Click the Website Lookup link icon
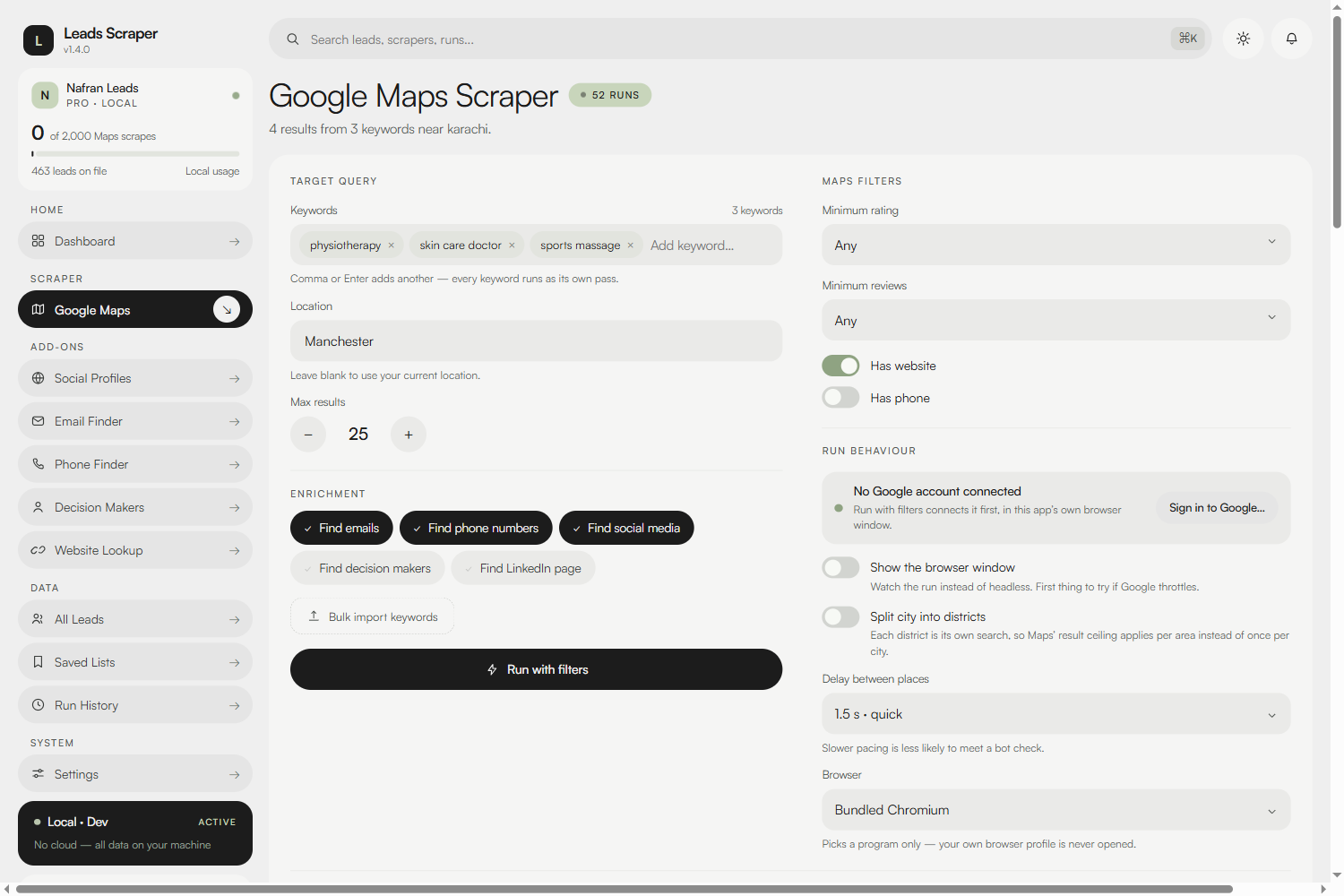The width and height of the screenshot is (1344, 896). 38,550
